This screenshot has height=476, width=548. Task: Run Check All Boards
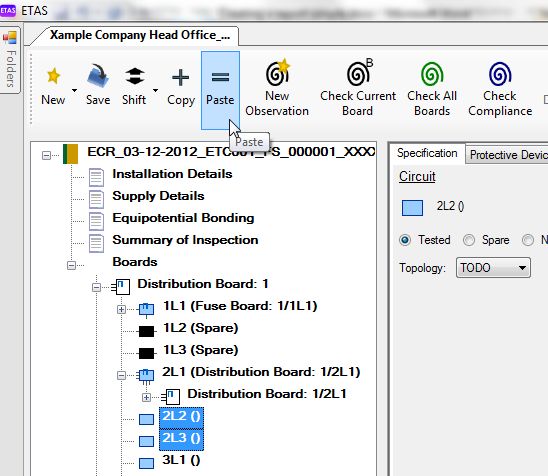[432, 89]
